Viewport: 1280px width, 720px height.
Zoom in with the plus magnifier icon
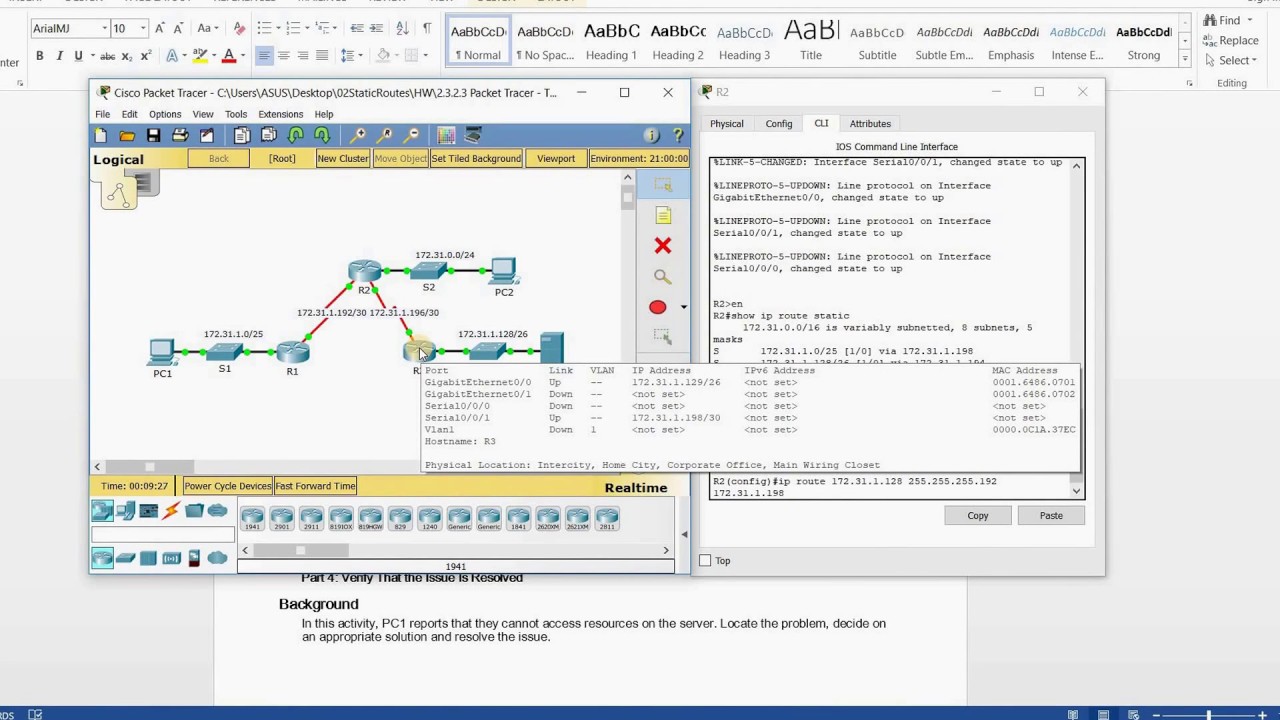(x=358, y=136)
